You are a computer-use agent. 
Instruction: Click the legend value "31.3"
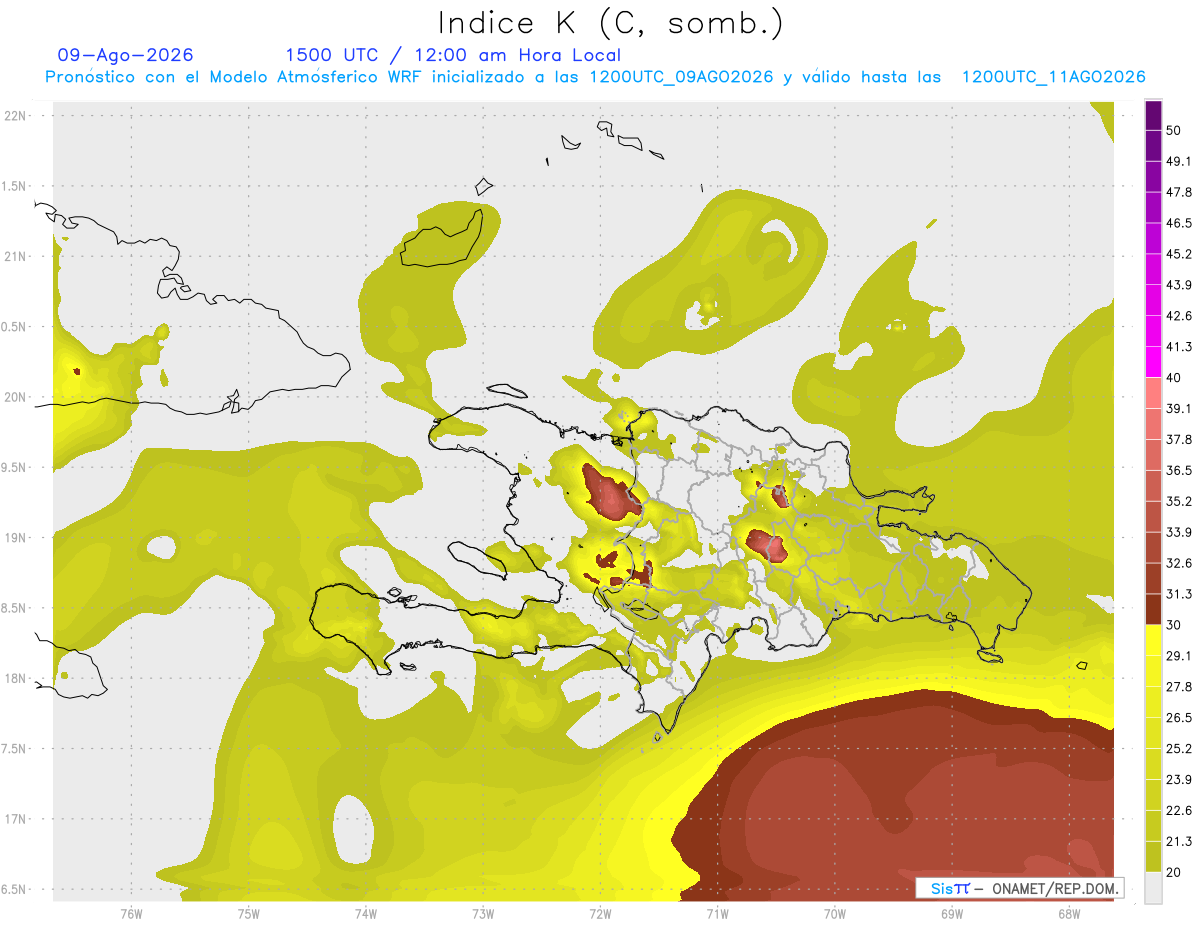pyautogui.click(x=1179, y=594)
